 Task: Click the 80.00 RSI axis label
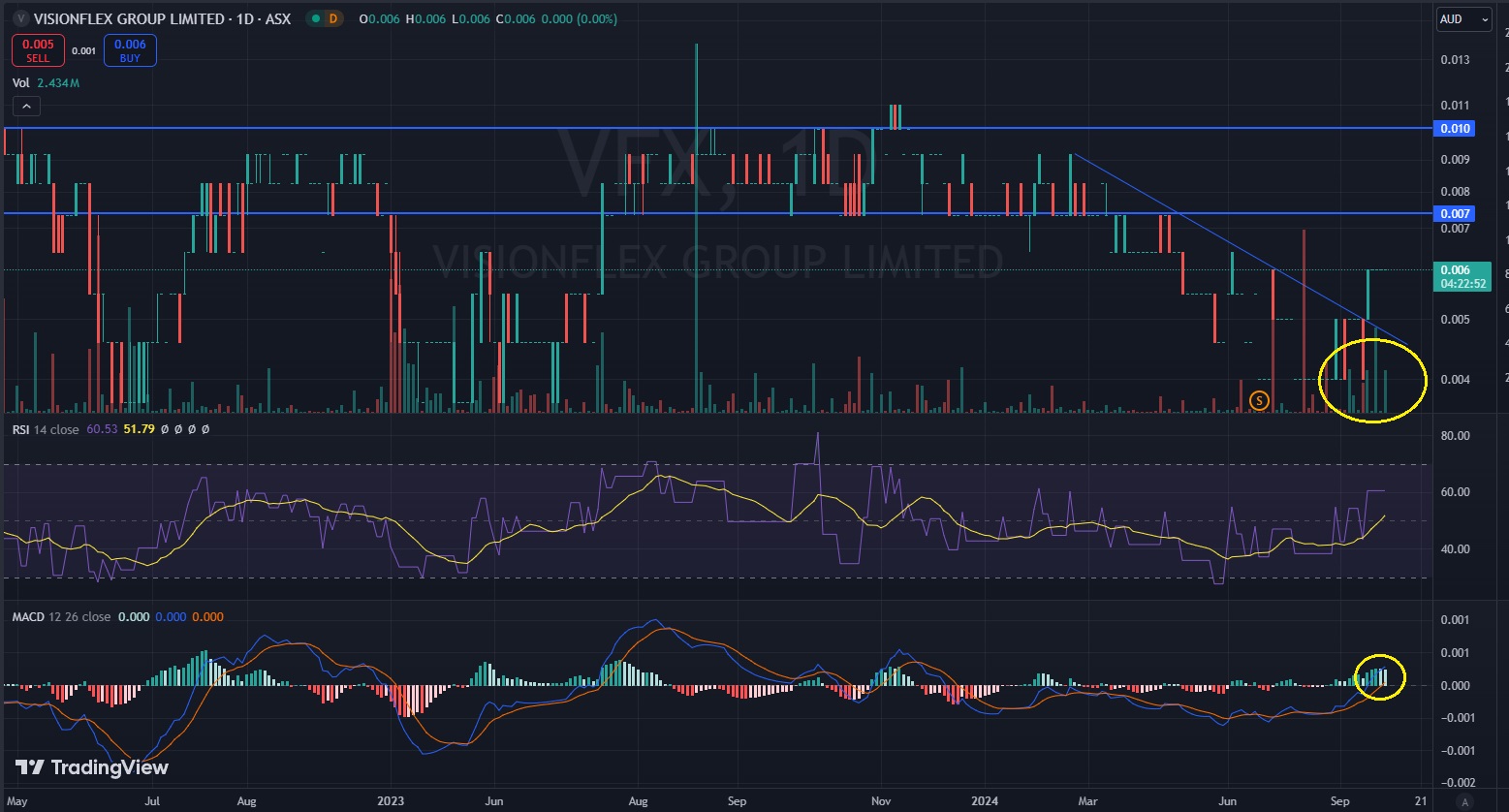click(x=1455, y=436)
